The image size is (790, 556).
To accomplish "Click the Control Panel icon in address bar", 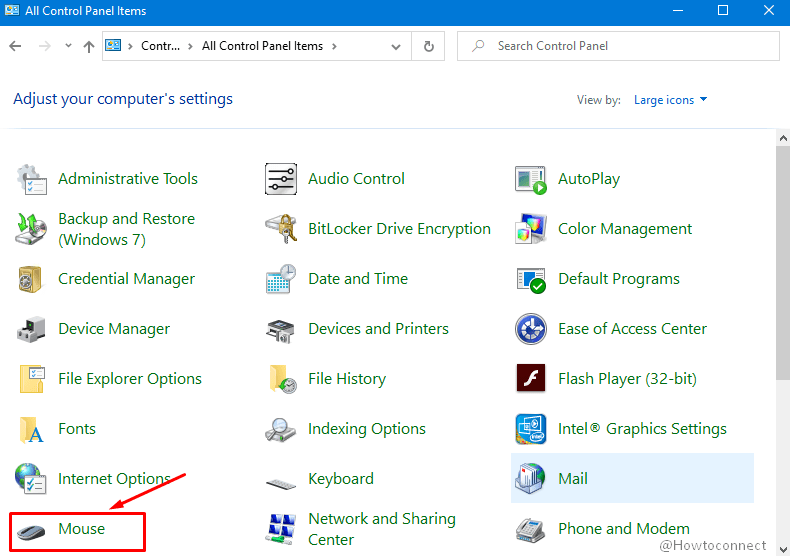I will click(x=113, y=45).
